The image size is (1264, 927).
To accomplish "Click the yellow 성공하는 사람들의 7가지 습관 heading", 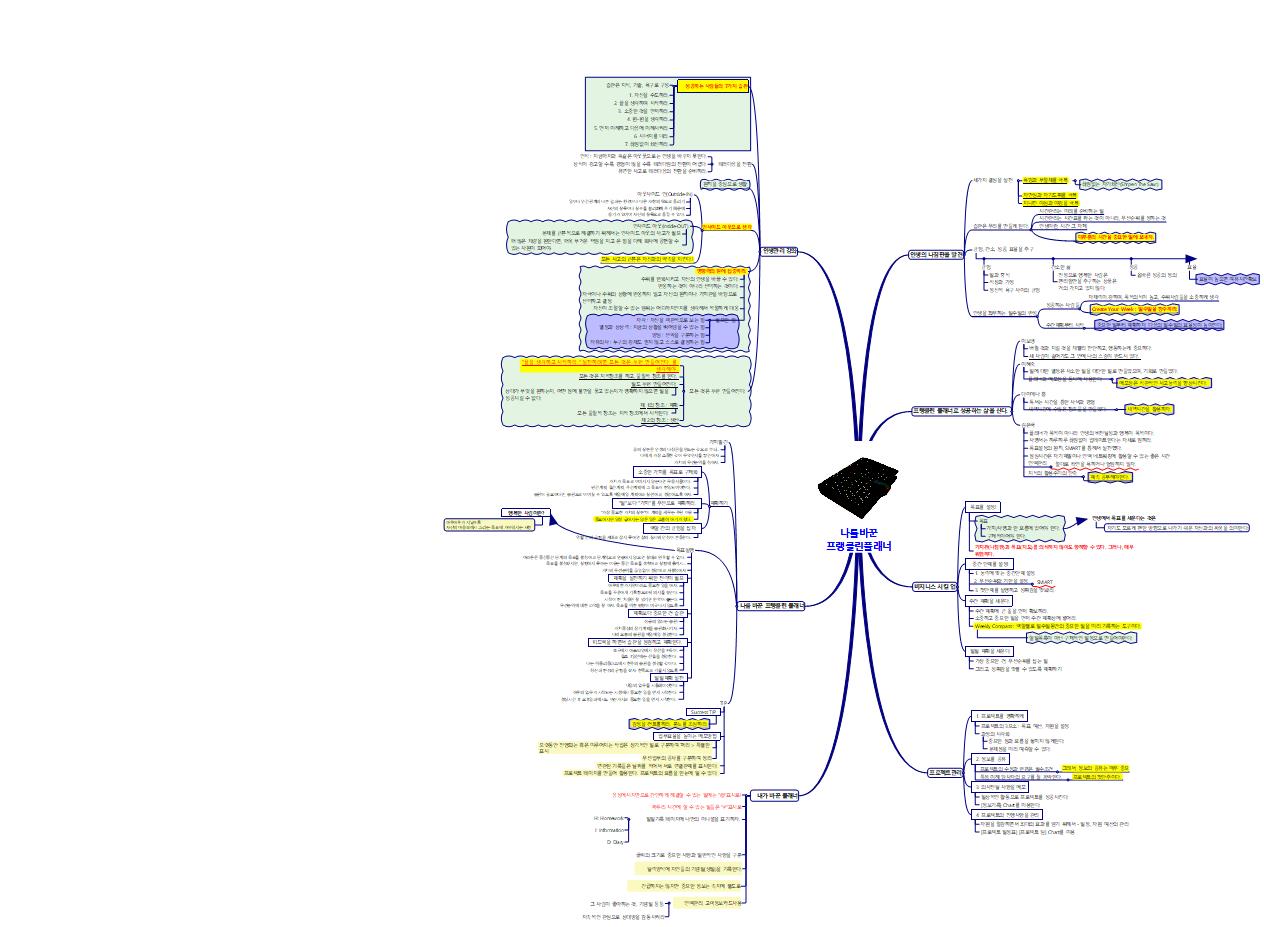I will (713, 87).
